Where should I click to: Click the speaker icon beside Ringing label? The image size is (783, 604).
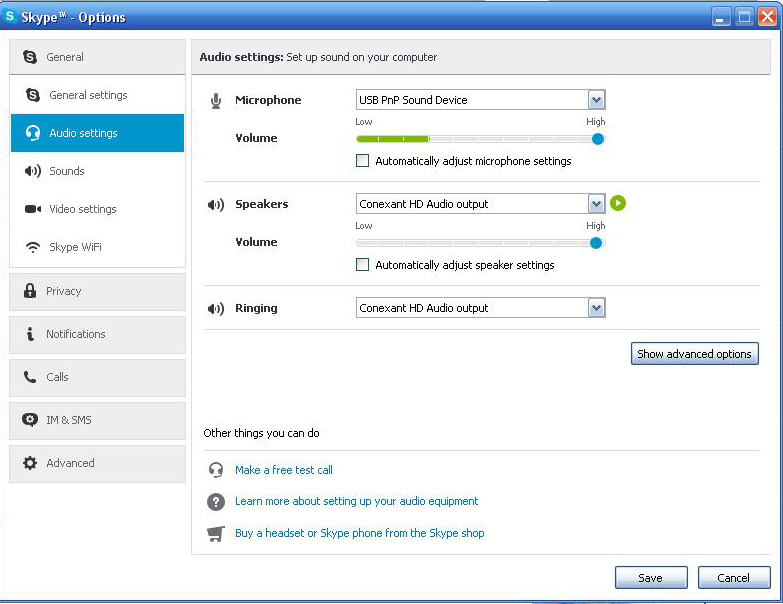coord(216,309)
